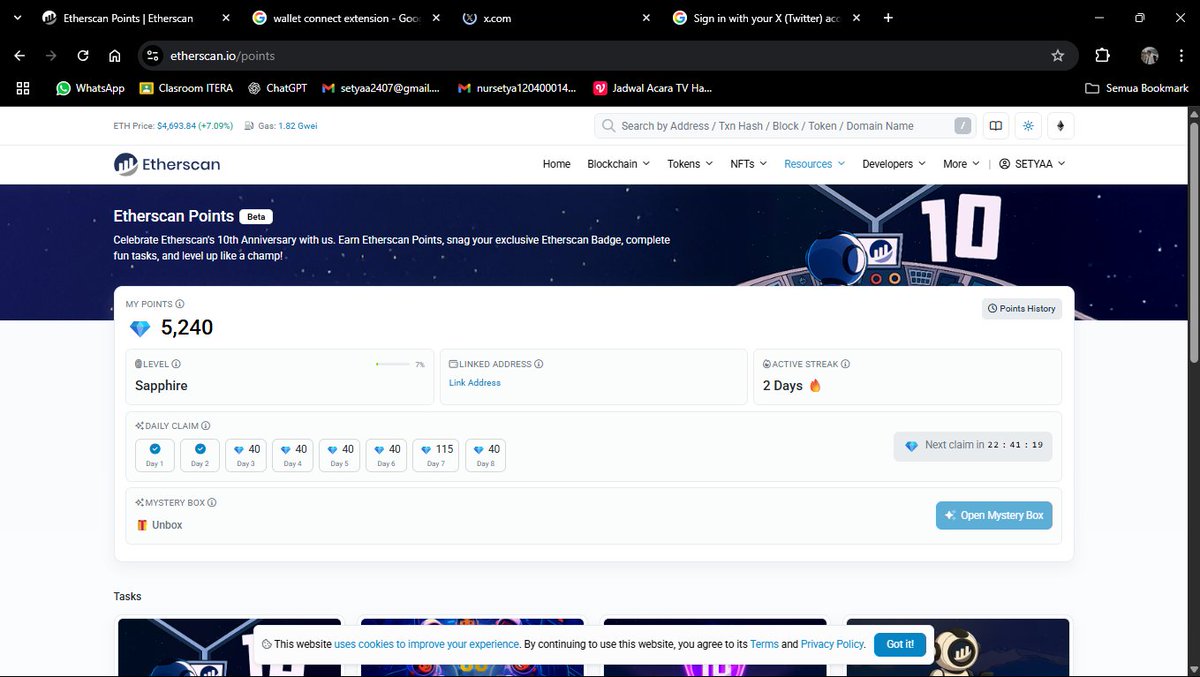The image size is (1200, 677).
Task: Click Points History button
Action: (x=1022, y=308)
